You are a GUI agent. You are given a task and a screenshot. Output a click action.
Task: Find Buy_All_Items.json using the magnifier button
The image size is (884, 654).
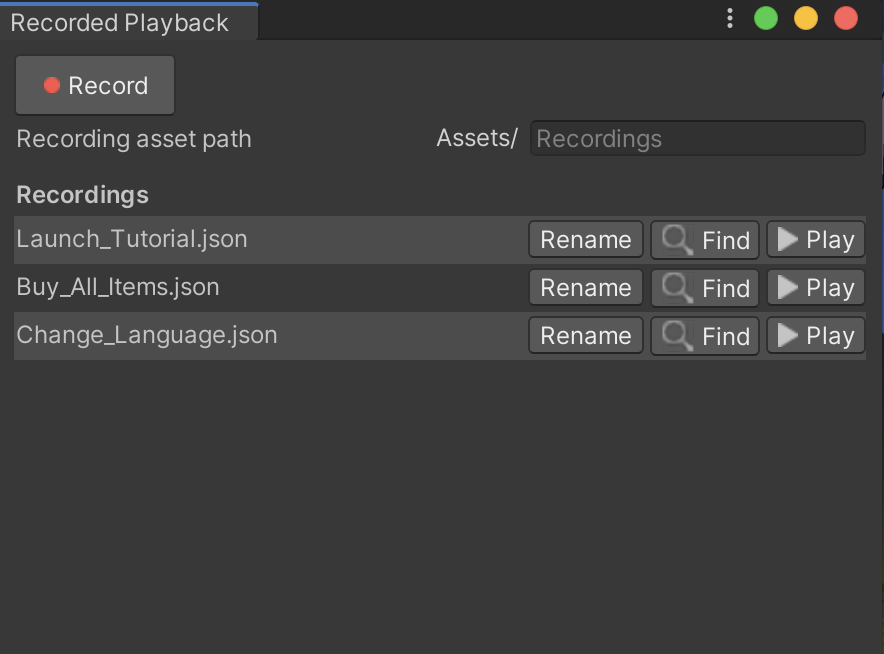click(x=705, y=288)
